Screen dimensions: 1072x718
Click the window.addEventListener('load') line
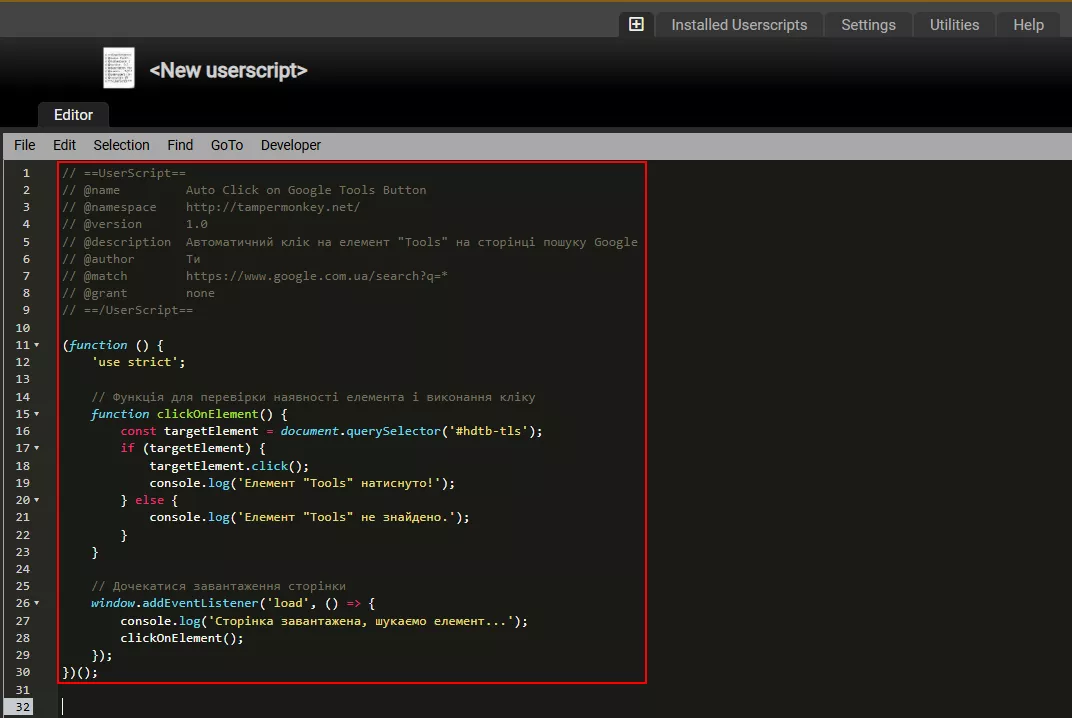(233, 603)
